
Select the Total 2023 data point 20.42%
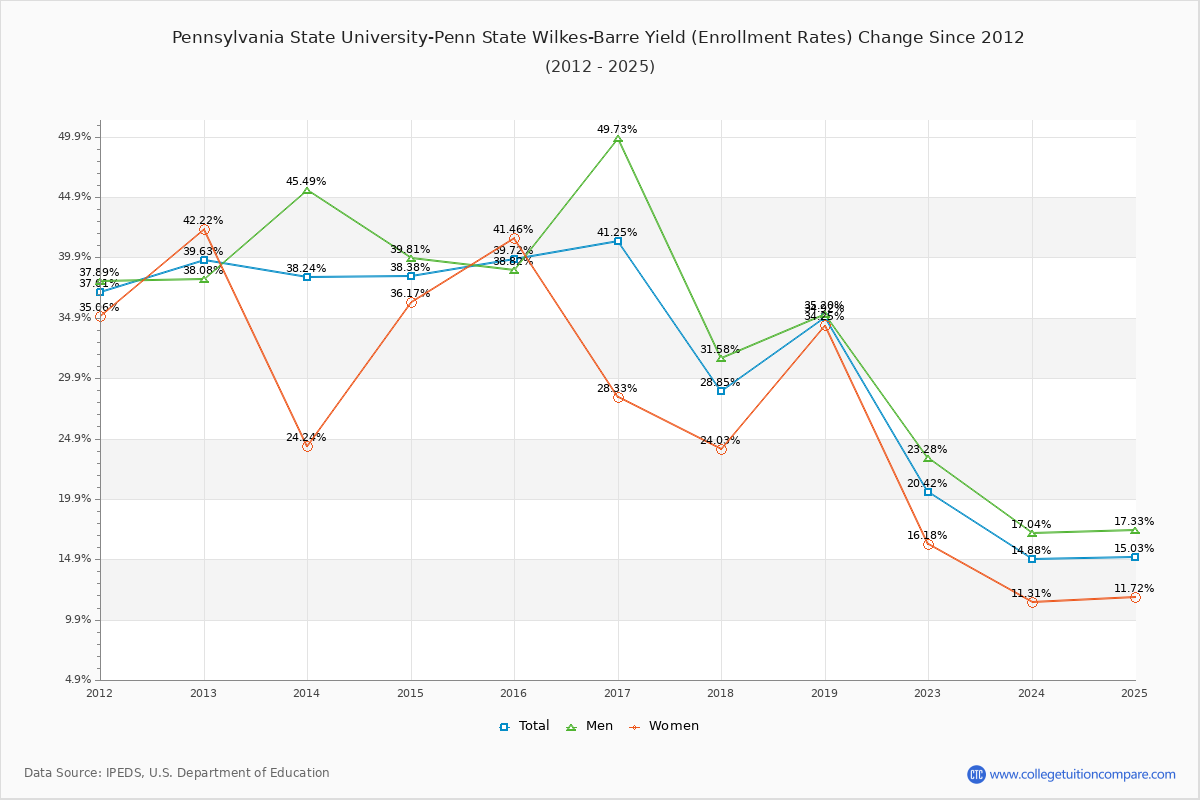[x=928, y=492]
